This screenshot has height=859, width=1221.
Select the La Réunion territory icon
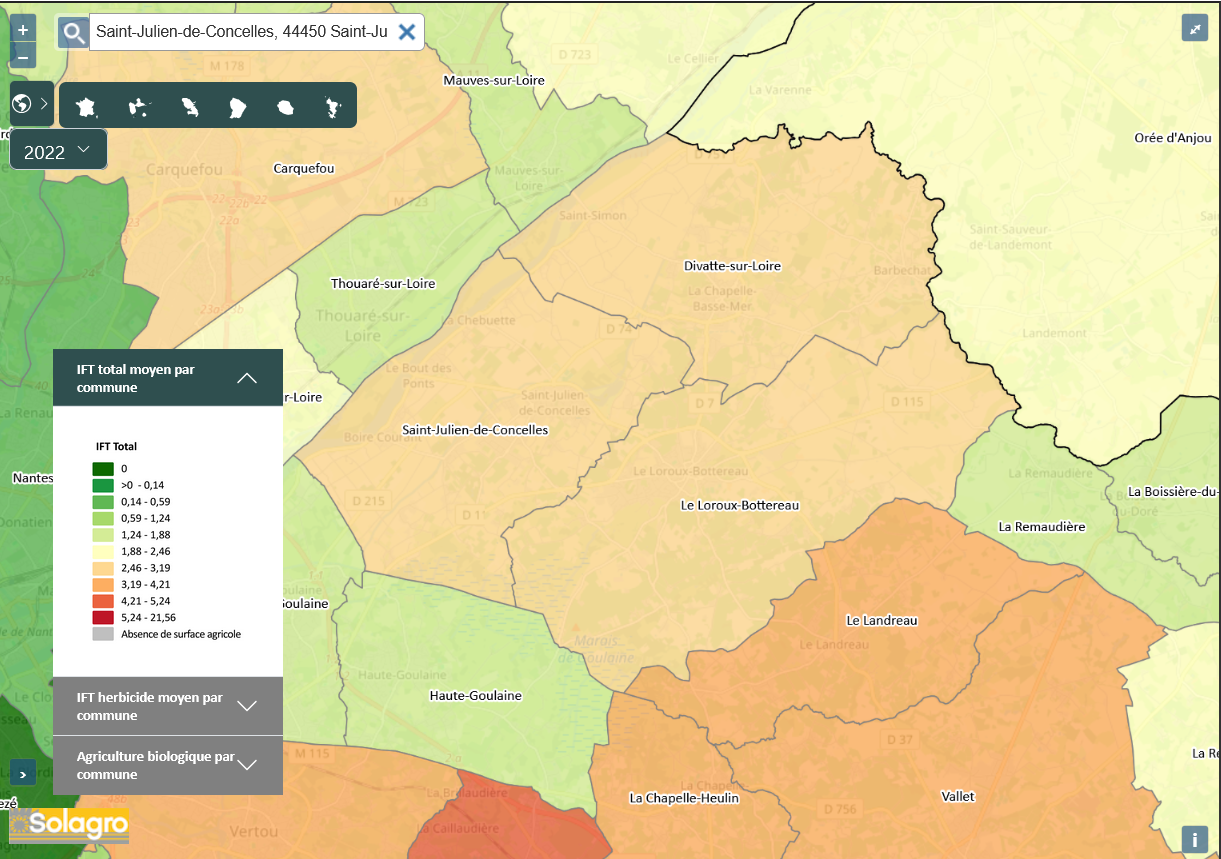(286, 106)
